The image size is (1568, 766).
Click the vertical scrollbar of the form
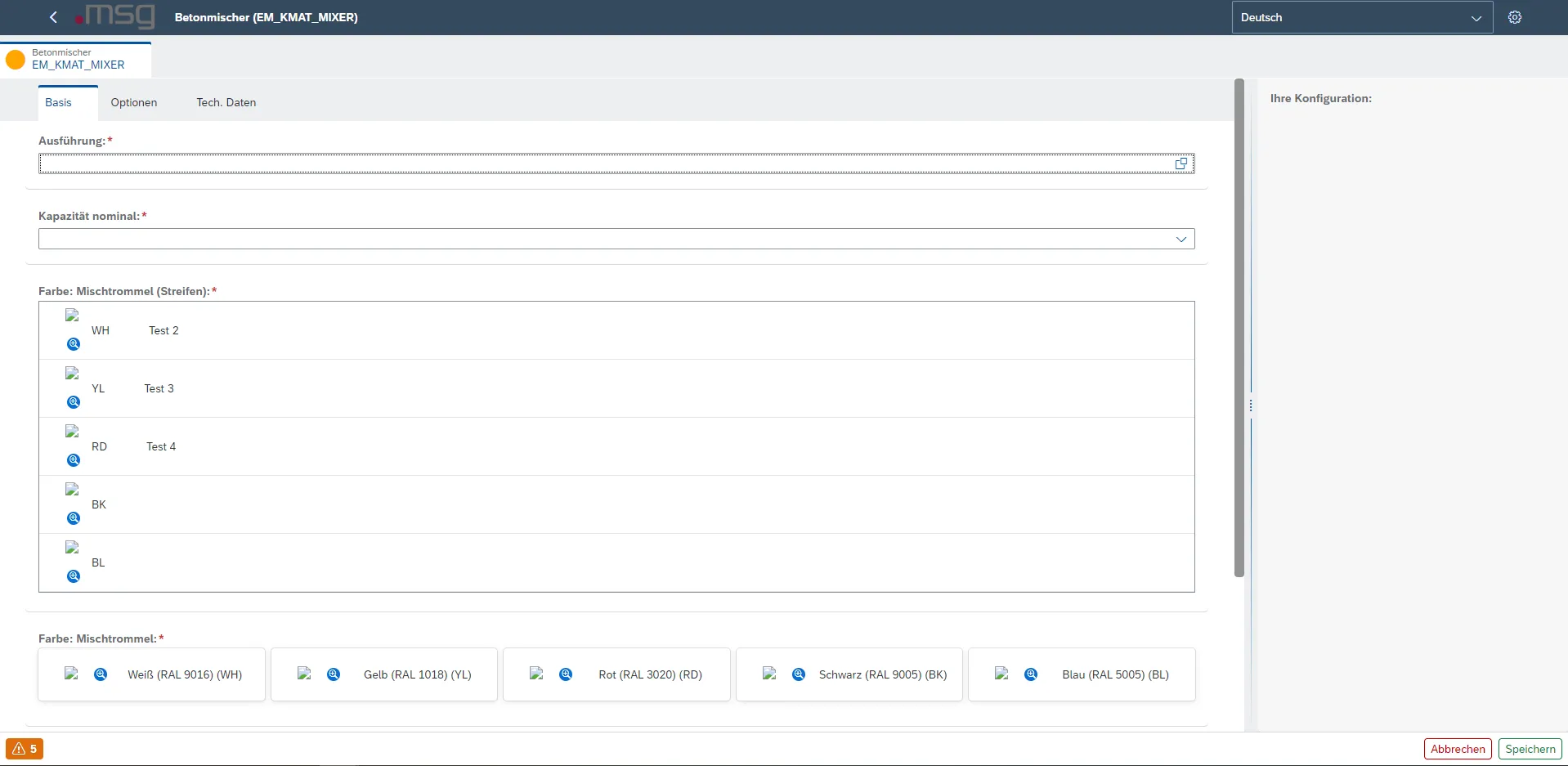pos(1239,327)
